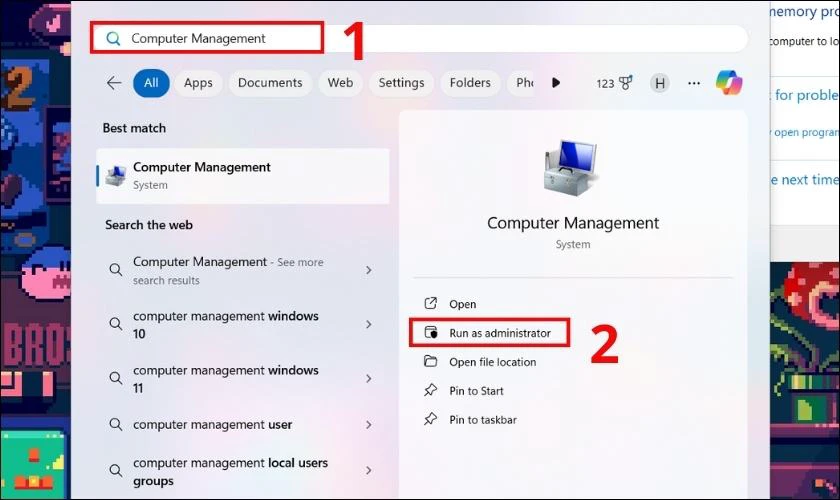Click the folder icon for Open file location
This screenshot has width=840, height=500.
pyautogui.click(x=431, y=361)
